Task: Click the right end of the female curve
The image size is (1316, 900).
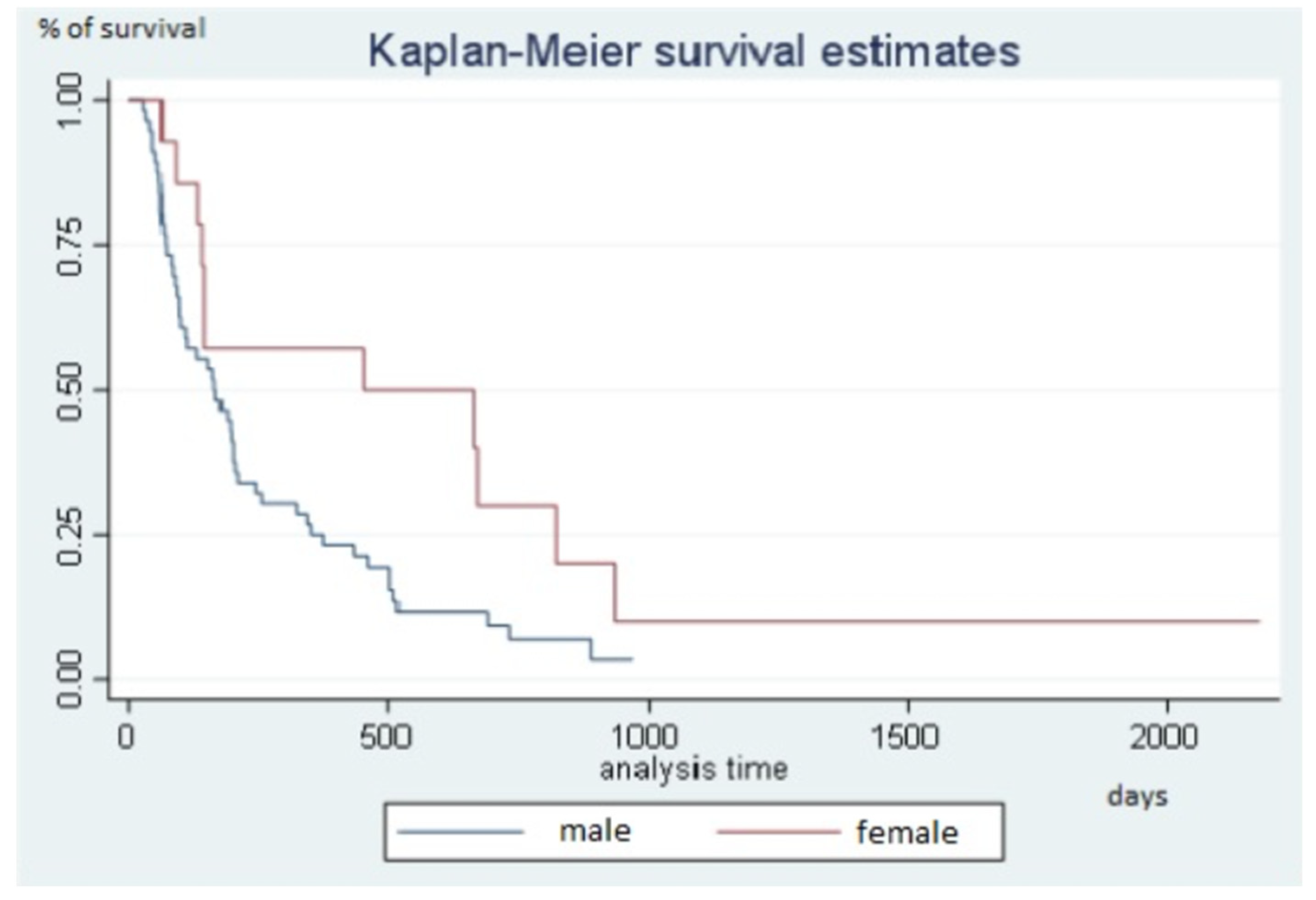Action: pyautogui.click(x=1257, y=621)
